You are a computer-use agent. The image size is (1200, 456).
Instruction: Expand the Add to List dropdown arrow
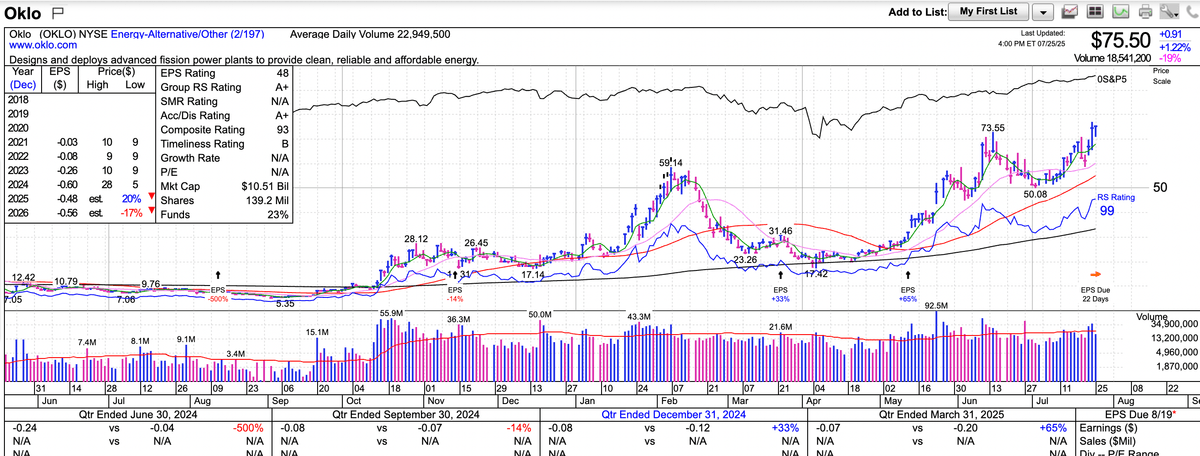pyautogui.click(x=1043, y=12)
